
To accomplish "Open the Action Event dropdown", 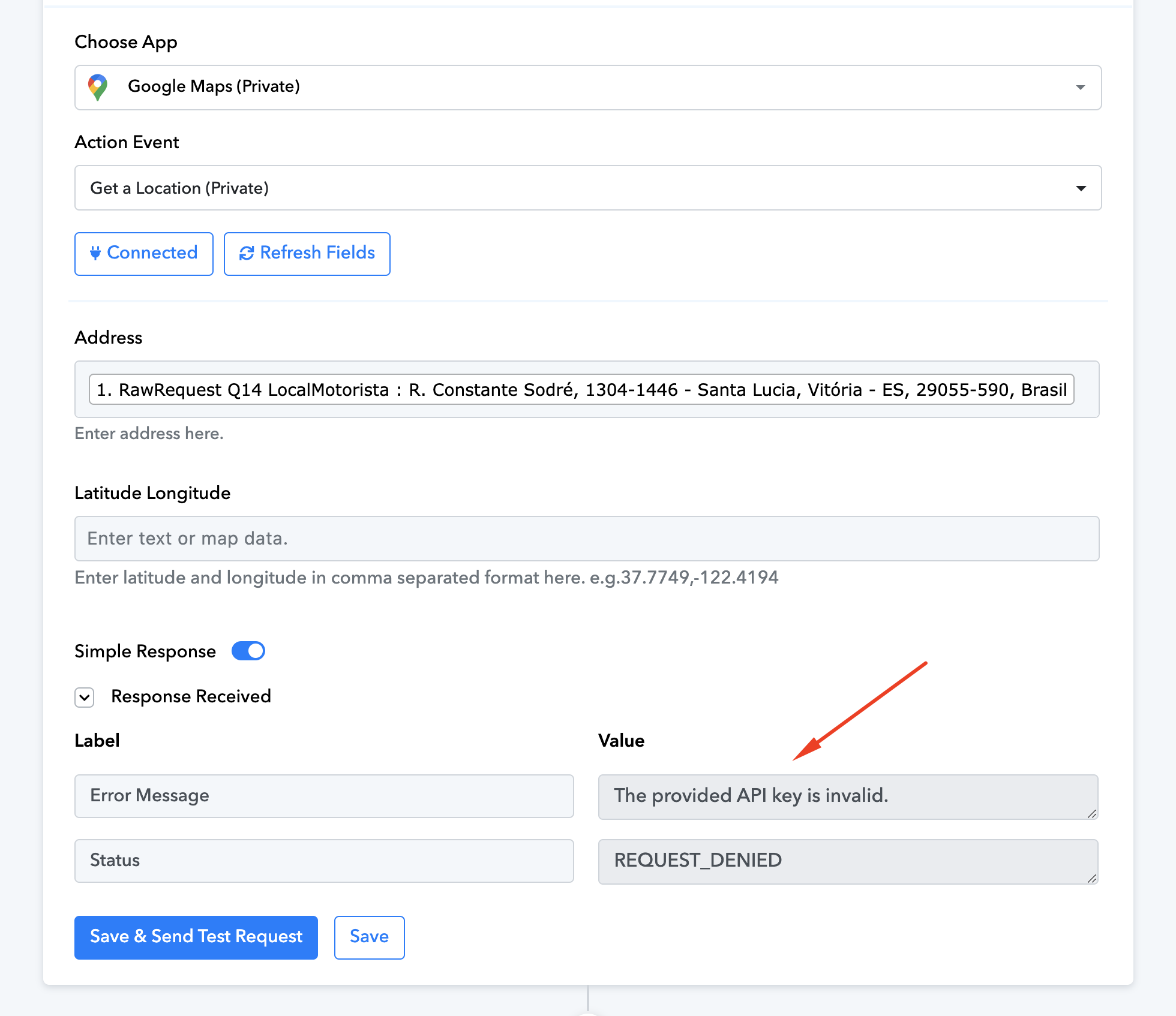I will click(588, 188).
